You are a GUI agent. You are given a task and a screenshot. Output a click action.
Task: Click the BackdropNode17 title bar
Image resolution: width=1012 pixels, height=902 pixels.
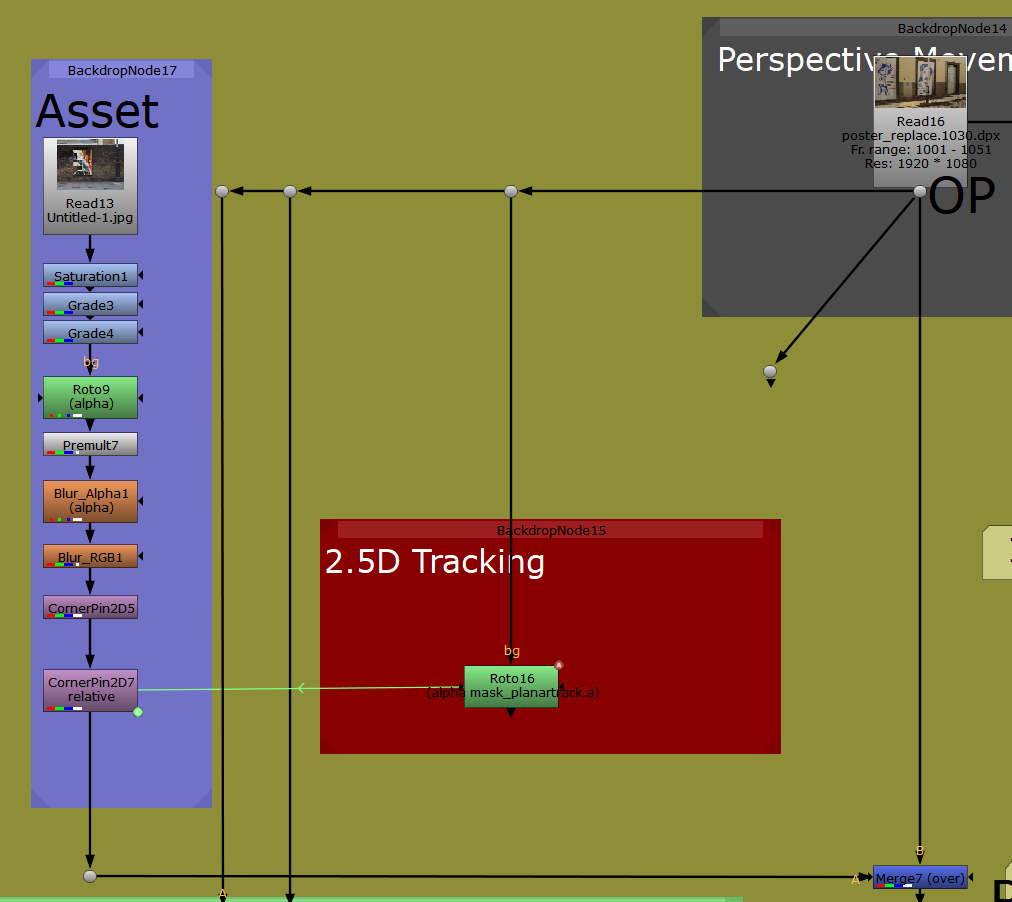click(121, 70)
